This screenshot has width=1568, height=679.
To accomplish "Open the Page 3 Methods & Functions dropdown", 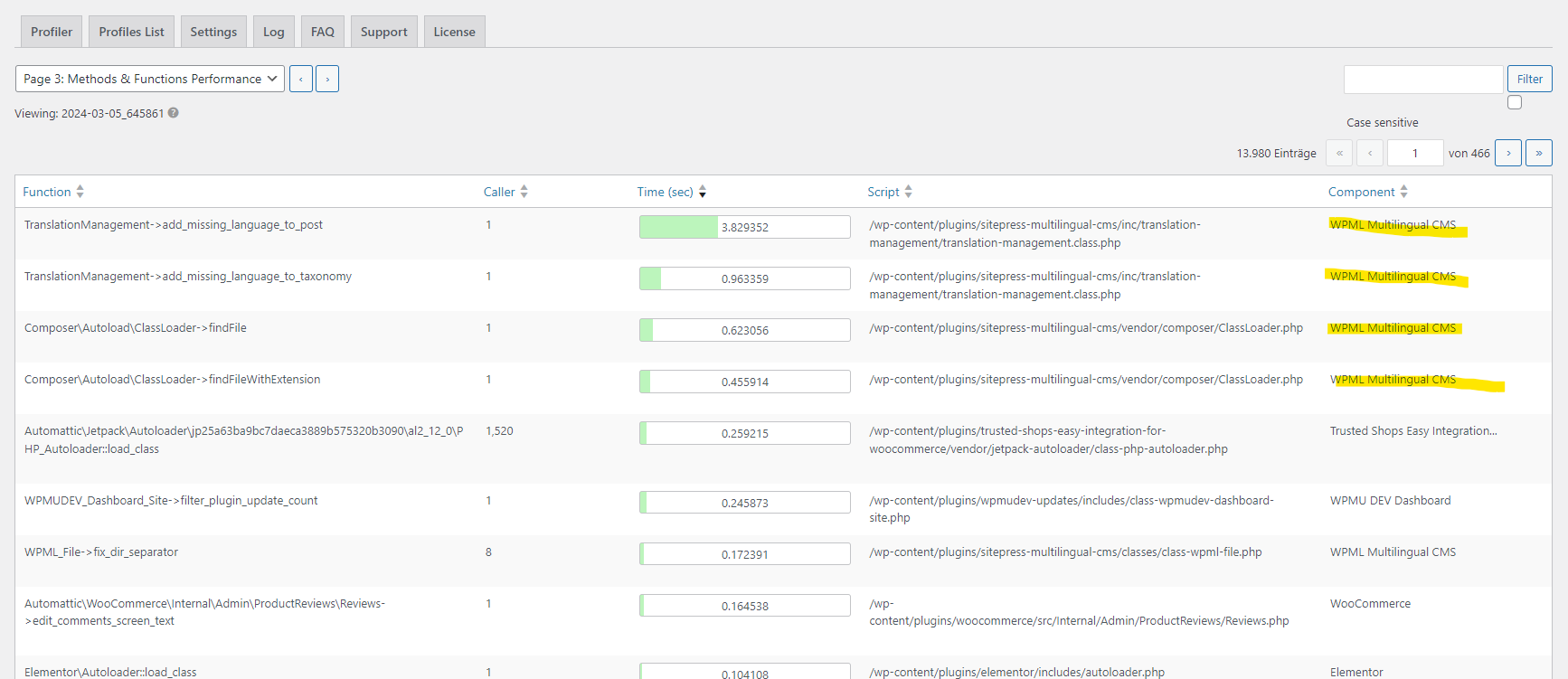I will 150,79.
